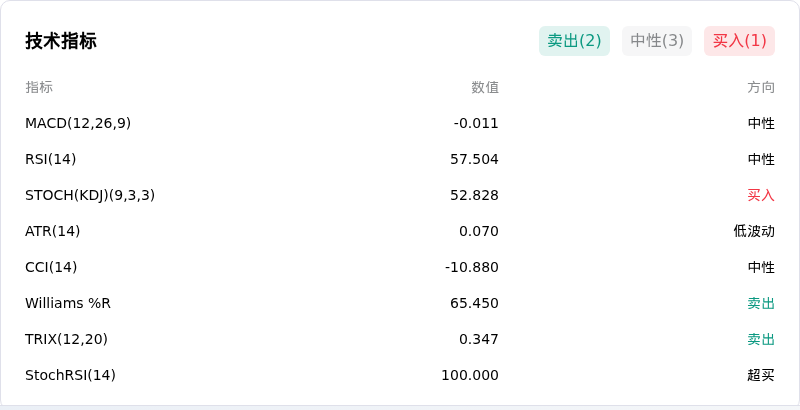Click the Williams %R indicator name

(68, 303)
